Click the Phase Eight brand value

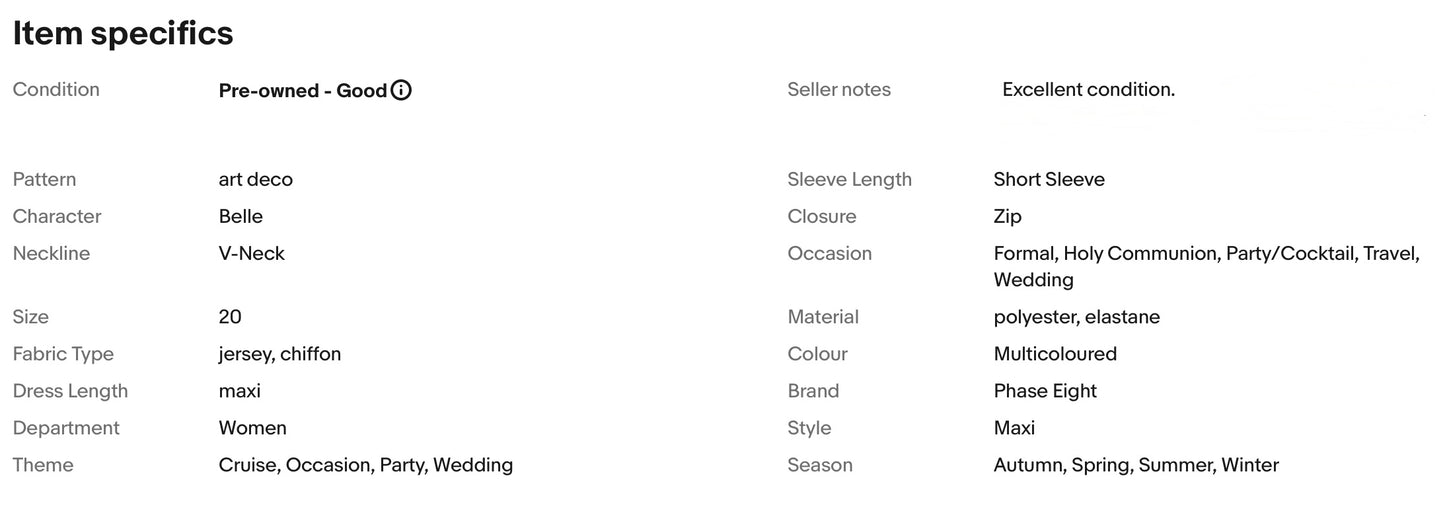pyautogui.click(x=1045, y=391)
